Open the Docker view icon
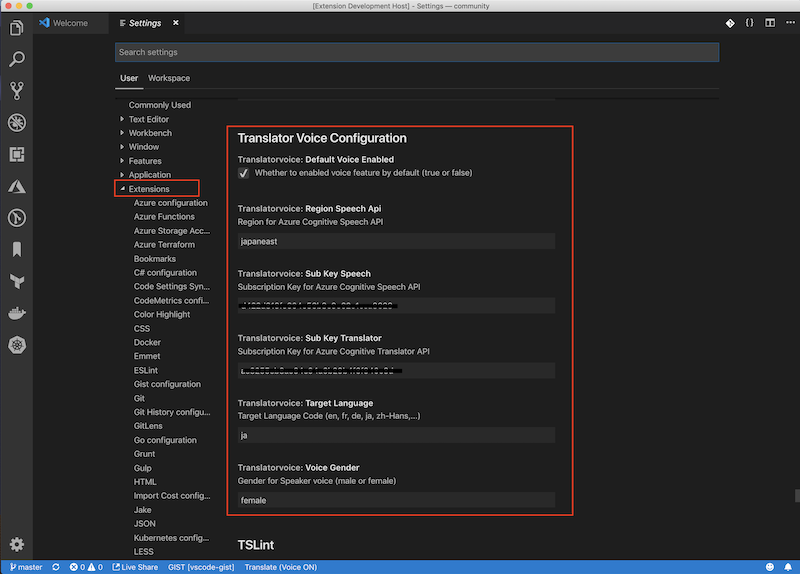800x574 pixels. pyautogui.click(x=16, y=313)
